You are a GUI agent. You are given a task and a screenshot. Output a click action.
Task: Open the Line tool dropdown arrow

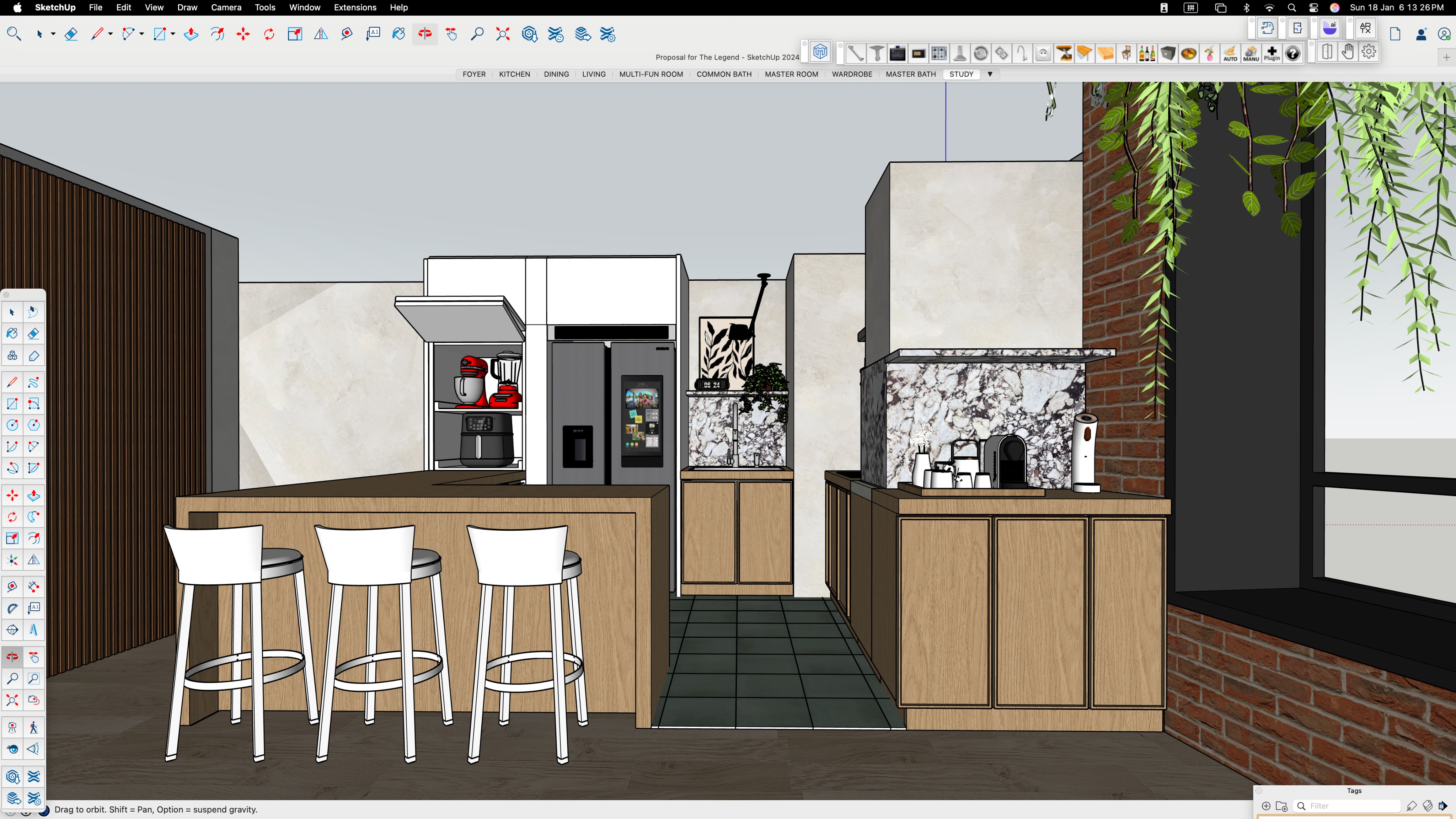click(x=110, y=34)
